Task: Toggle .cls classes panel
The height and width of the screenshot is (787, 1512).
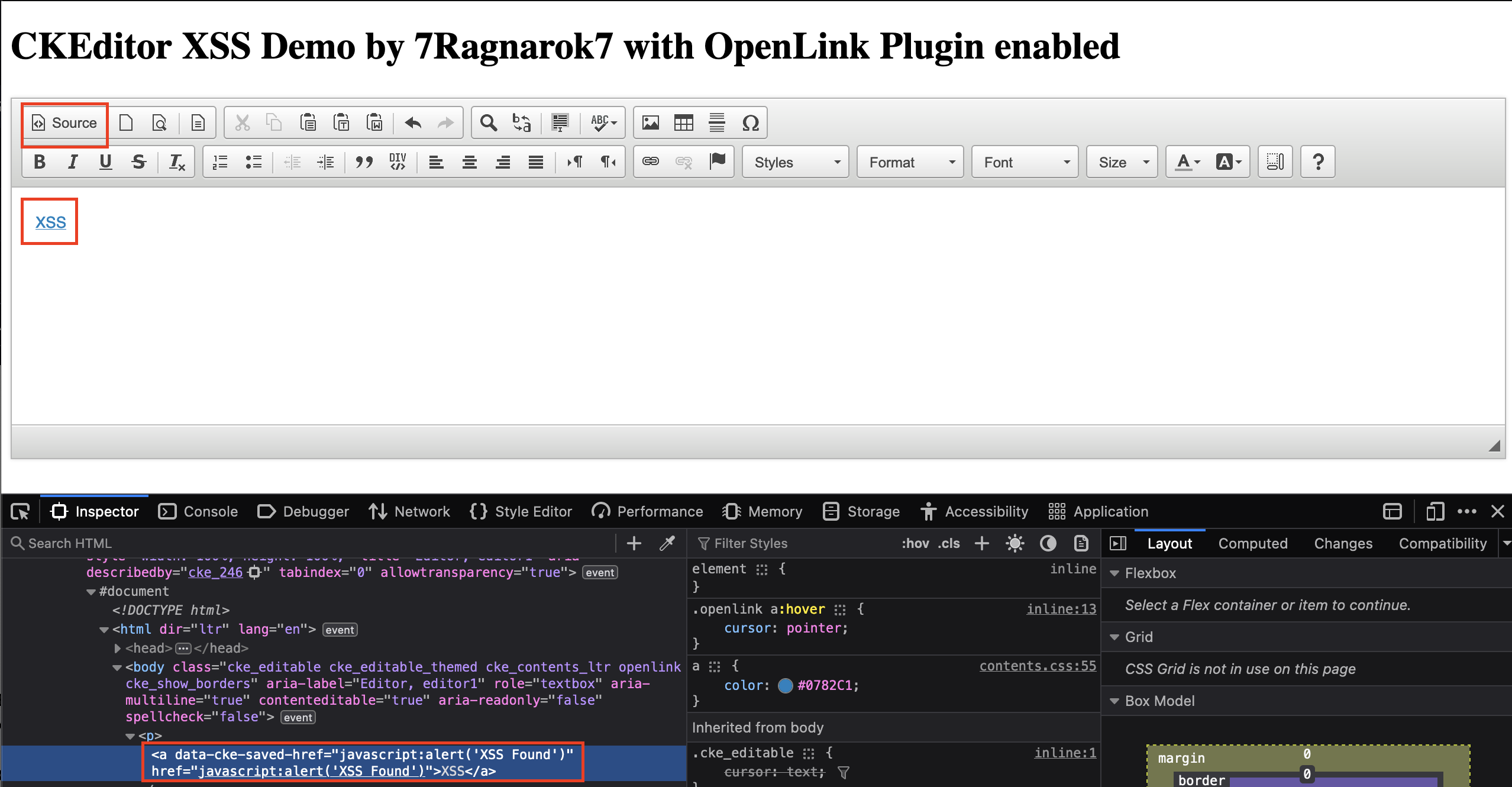Action: click(949, 543)
